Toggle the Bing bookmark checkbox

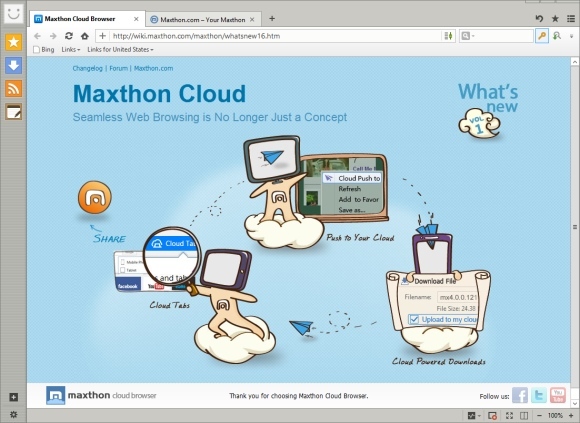click(36, 50)
